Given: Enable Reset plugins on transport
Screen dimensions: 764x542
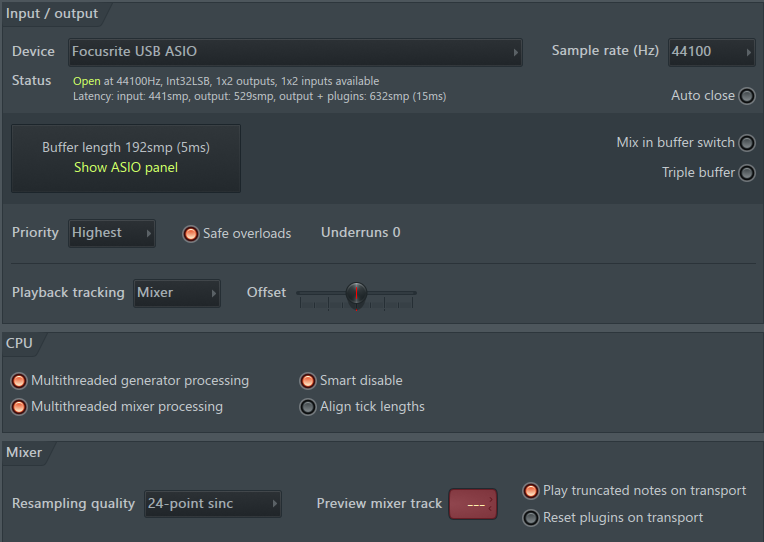Looking at the screenshot, I should click(531, 518).
